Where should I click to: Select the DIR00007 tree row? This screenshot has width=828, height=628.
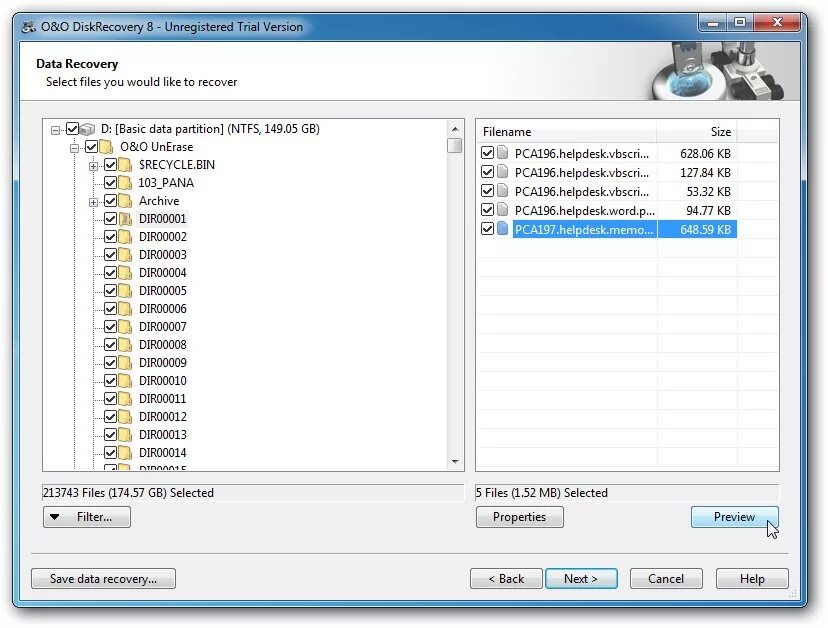pyautogui.click(x=163, y=326)
